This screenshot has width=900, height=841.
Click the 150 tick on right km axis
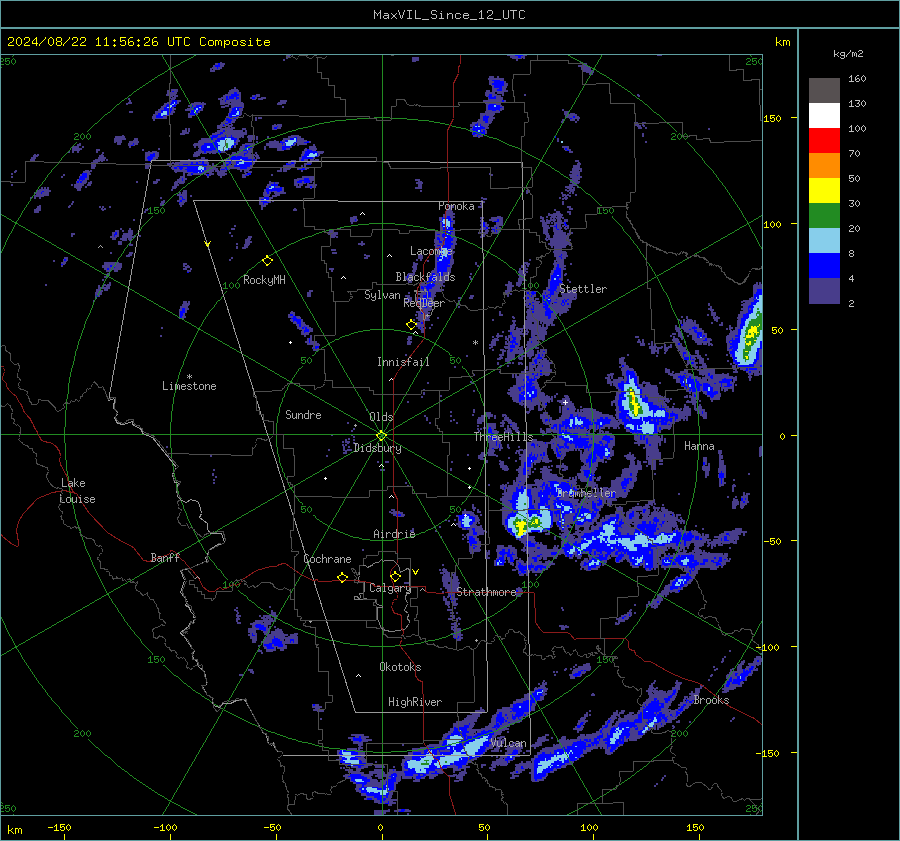pyautogui.click(x=772, y=118)
